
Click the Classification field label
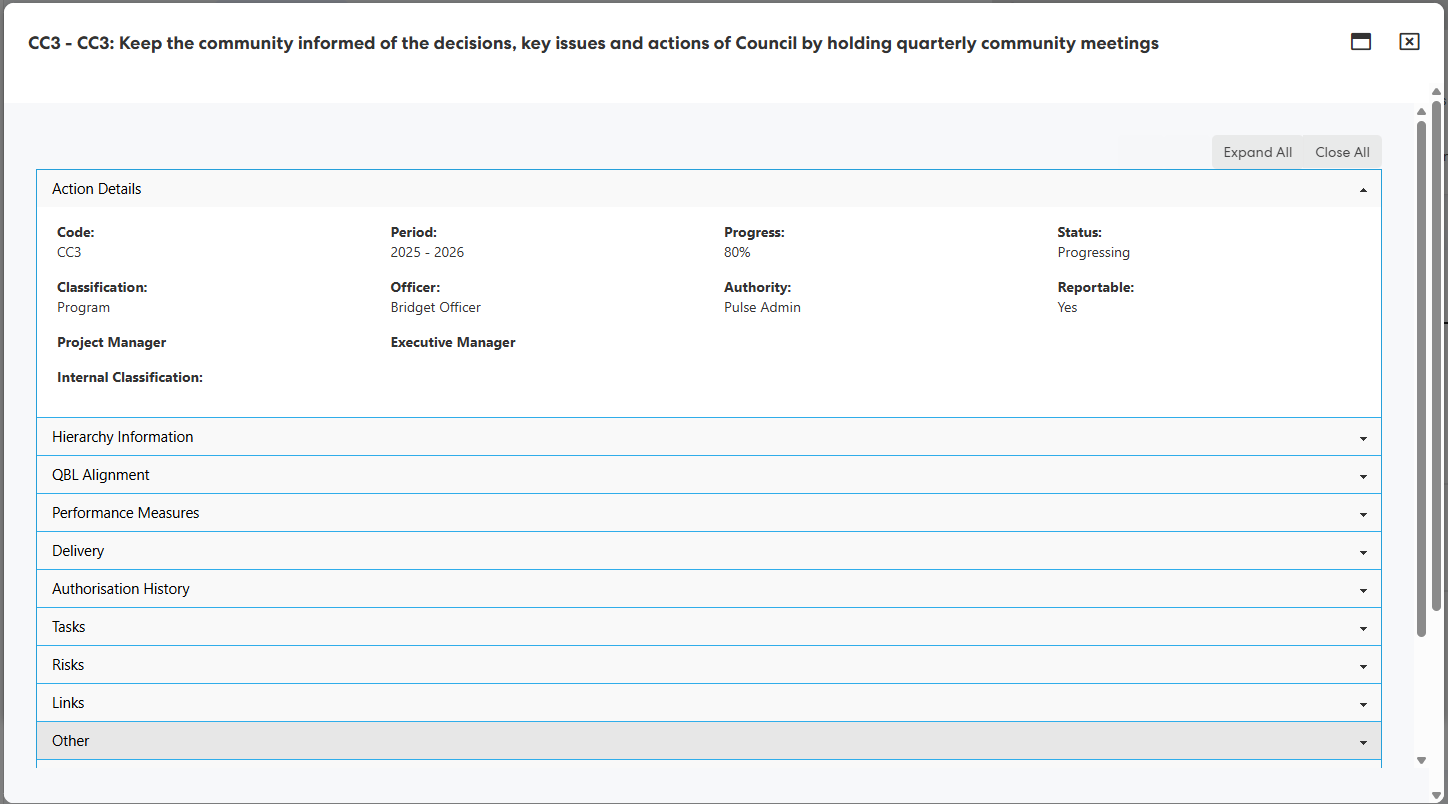(x=102, y=287)
